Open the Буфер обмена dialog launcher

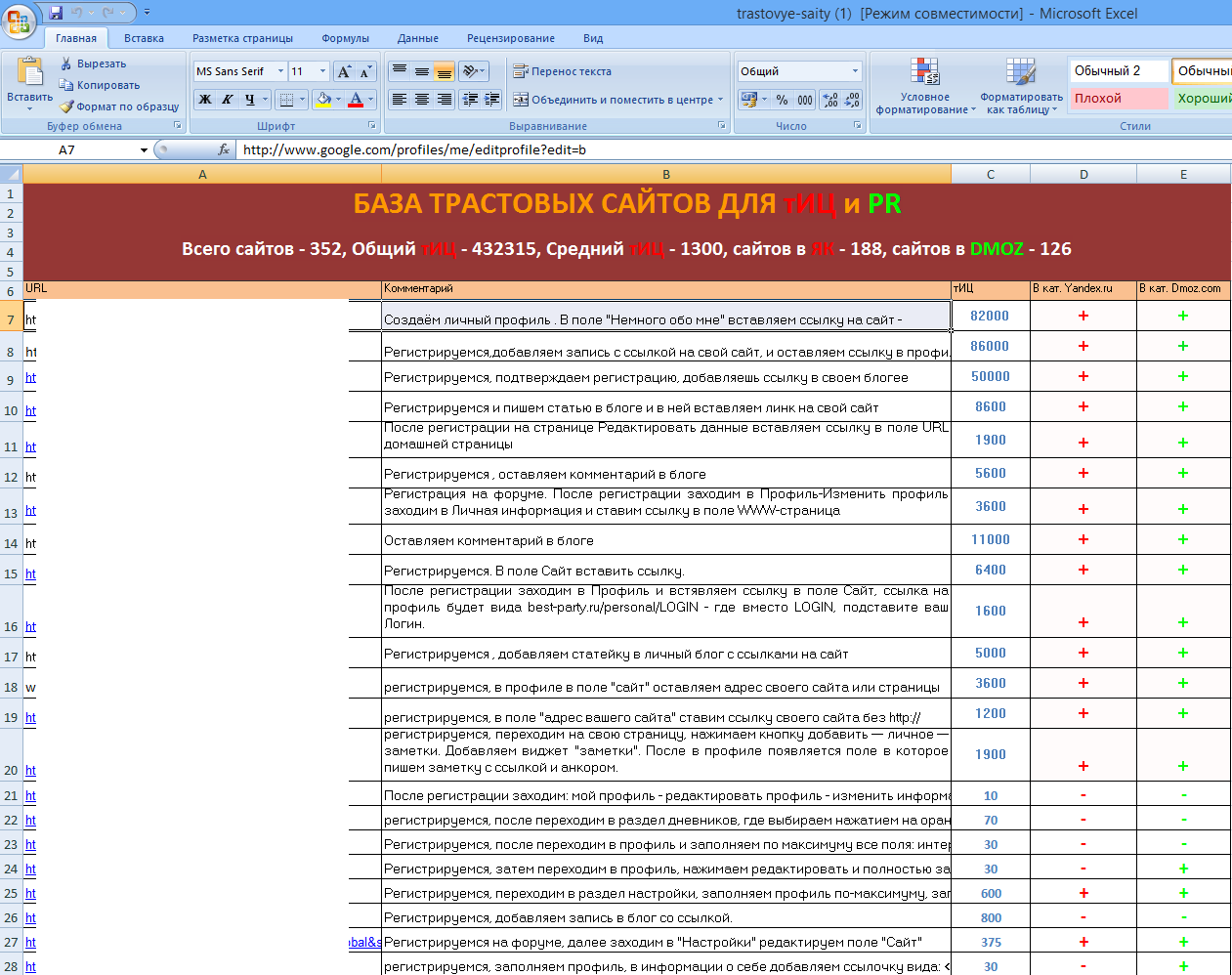(178, 126)
